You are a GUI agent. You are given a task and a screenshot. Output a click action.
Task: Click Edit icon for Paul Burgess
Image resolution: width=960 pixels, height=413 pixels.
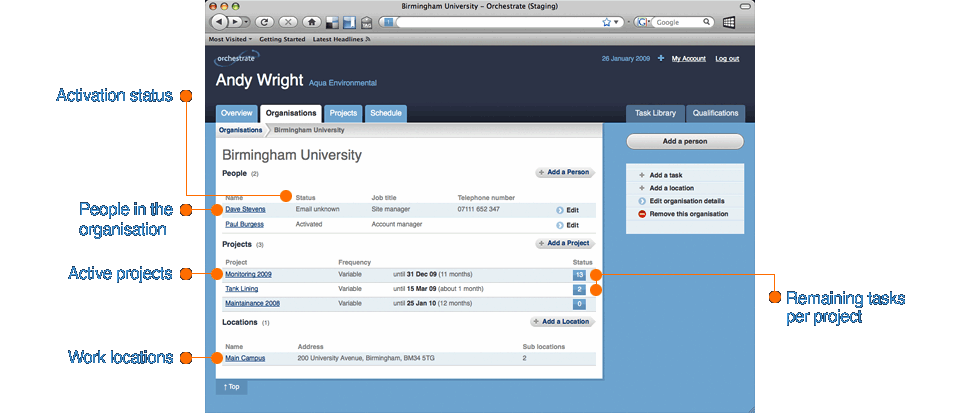click(x=560, y=226)
